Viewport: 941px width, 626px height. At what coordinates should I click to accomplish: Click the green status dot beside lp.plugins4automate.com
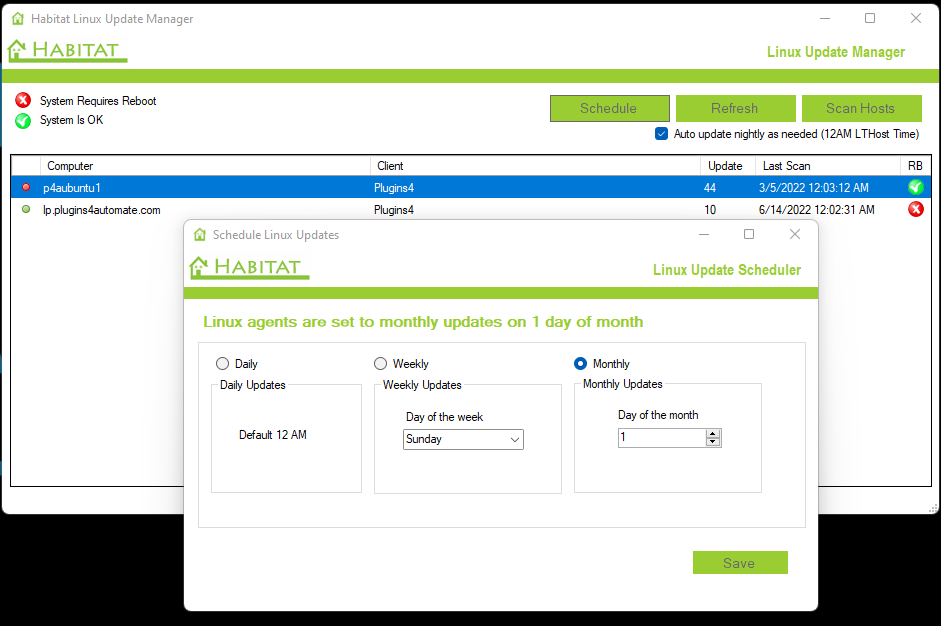[x=26, y=209]
